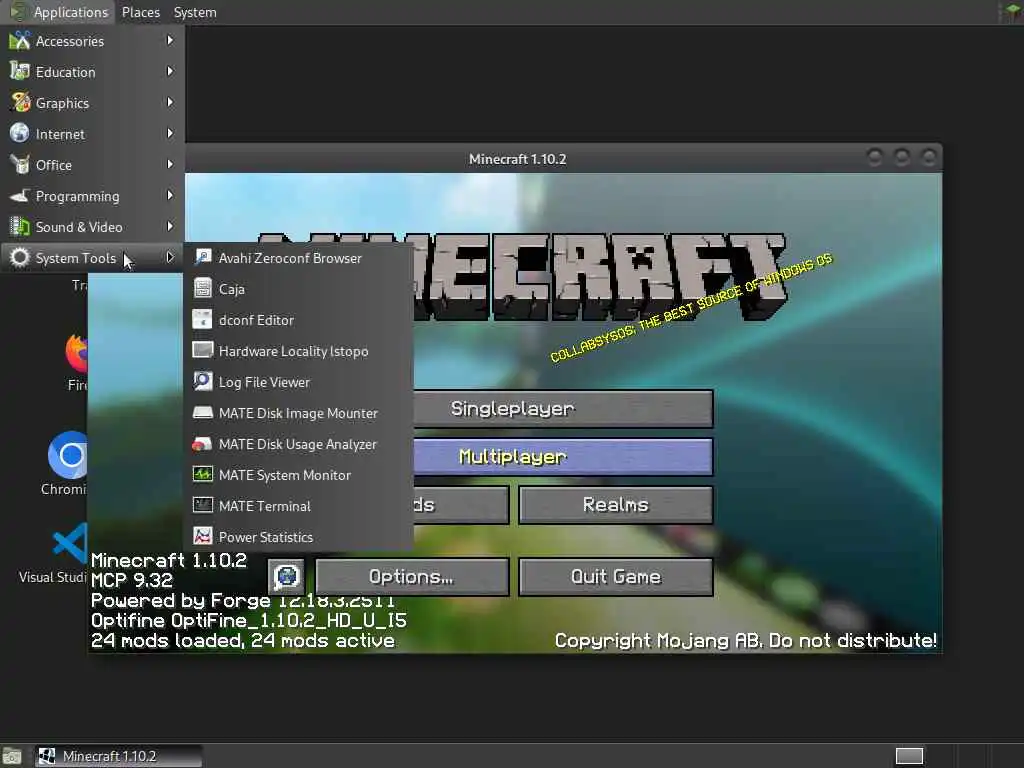Open Minecraft Options
Screen dimensions: 1024x768
pyautogui.click(x=411, y=577)
